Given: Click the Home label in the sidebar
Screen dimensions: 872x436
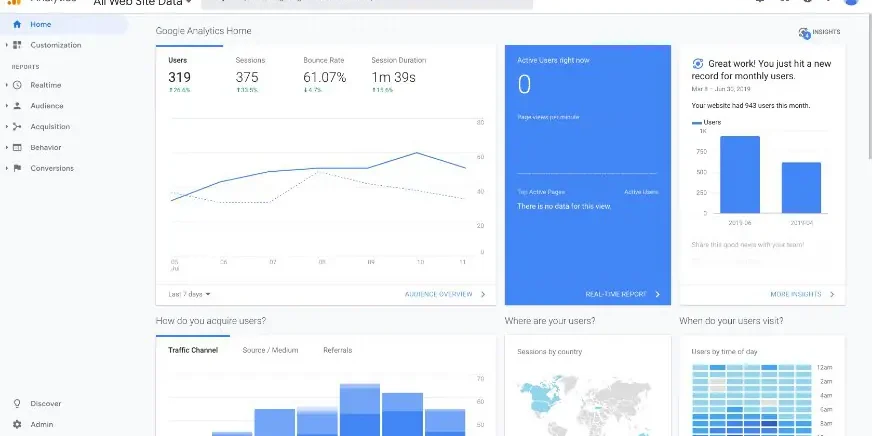Looking at the screenshot, I should (41, 24).
